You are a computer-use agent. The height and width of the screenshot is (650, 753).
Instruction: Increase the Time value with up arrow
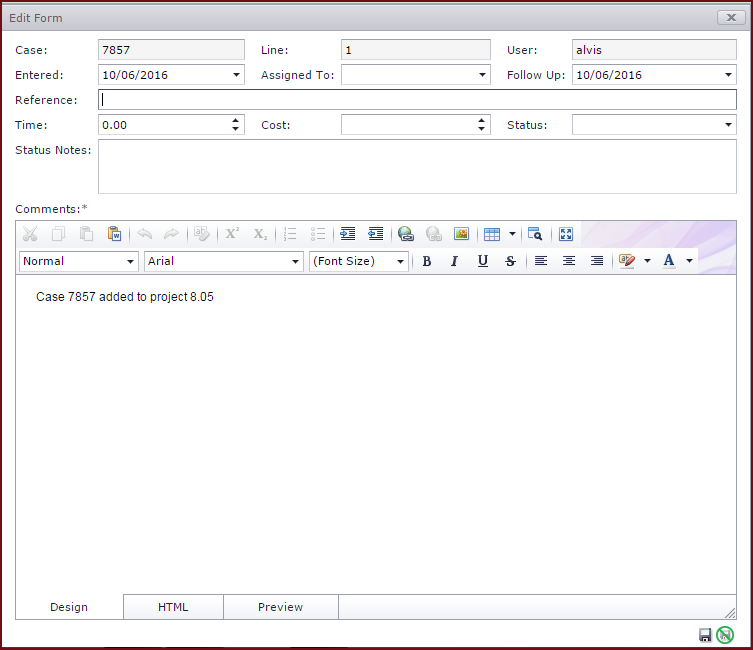coord(235,120)
